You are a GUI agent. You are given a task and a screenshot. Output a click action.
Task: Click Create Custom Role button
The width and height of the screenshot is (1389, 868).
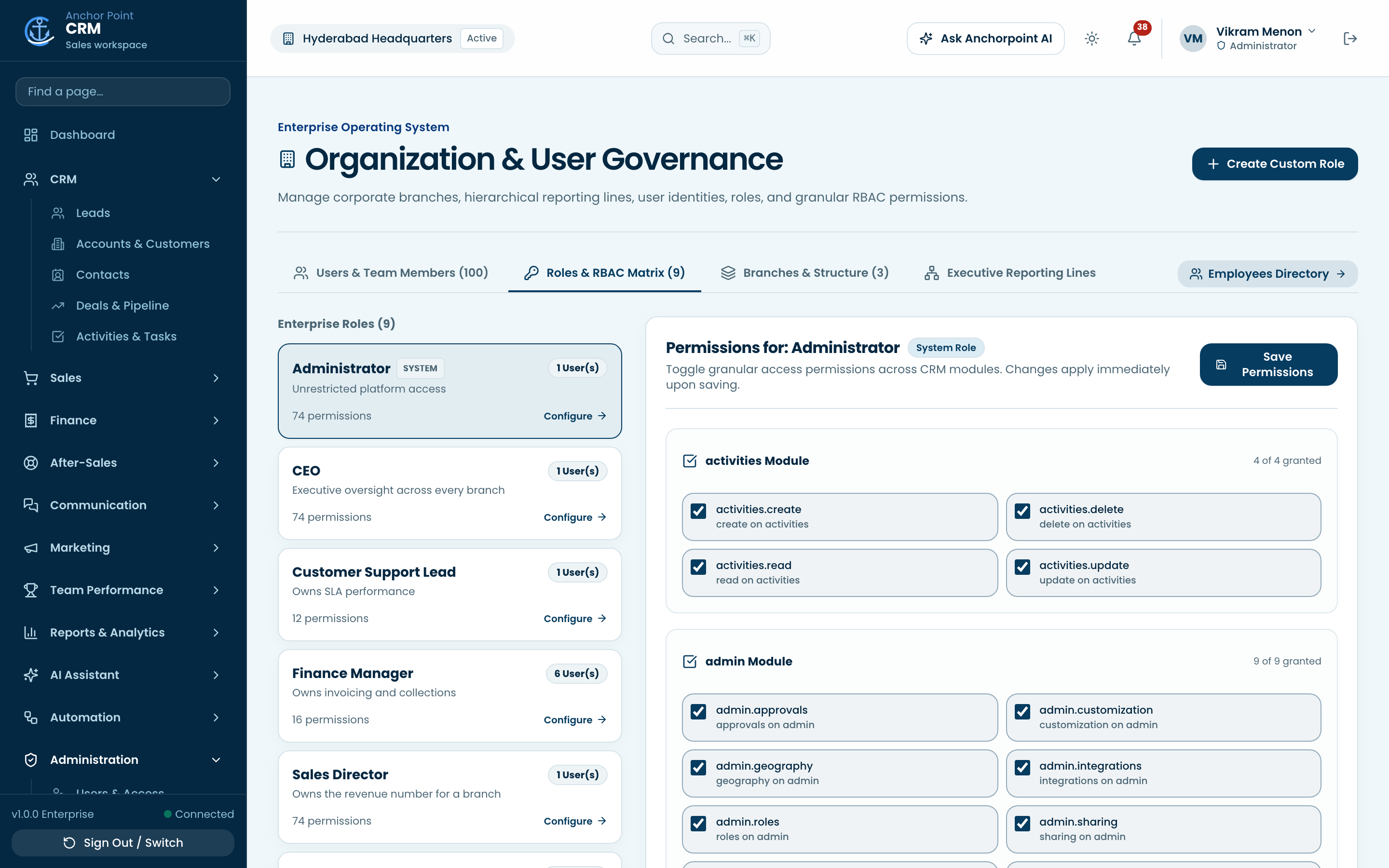point(1275,164)
